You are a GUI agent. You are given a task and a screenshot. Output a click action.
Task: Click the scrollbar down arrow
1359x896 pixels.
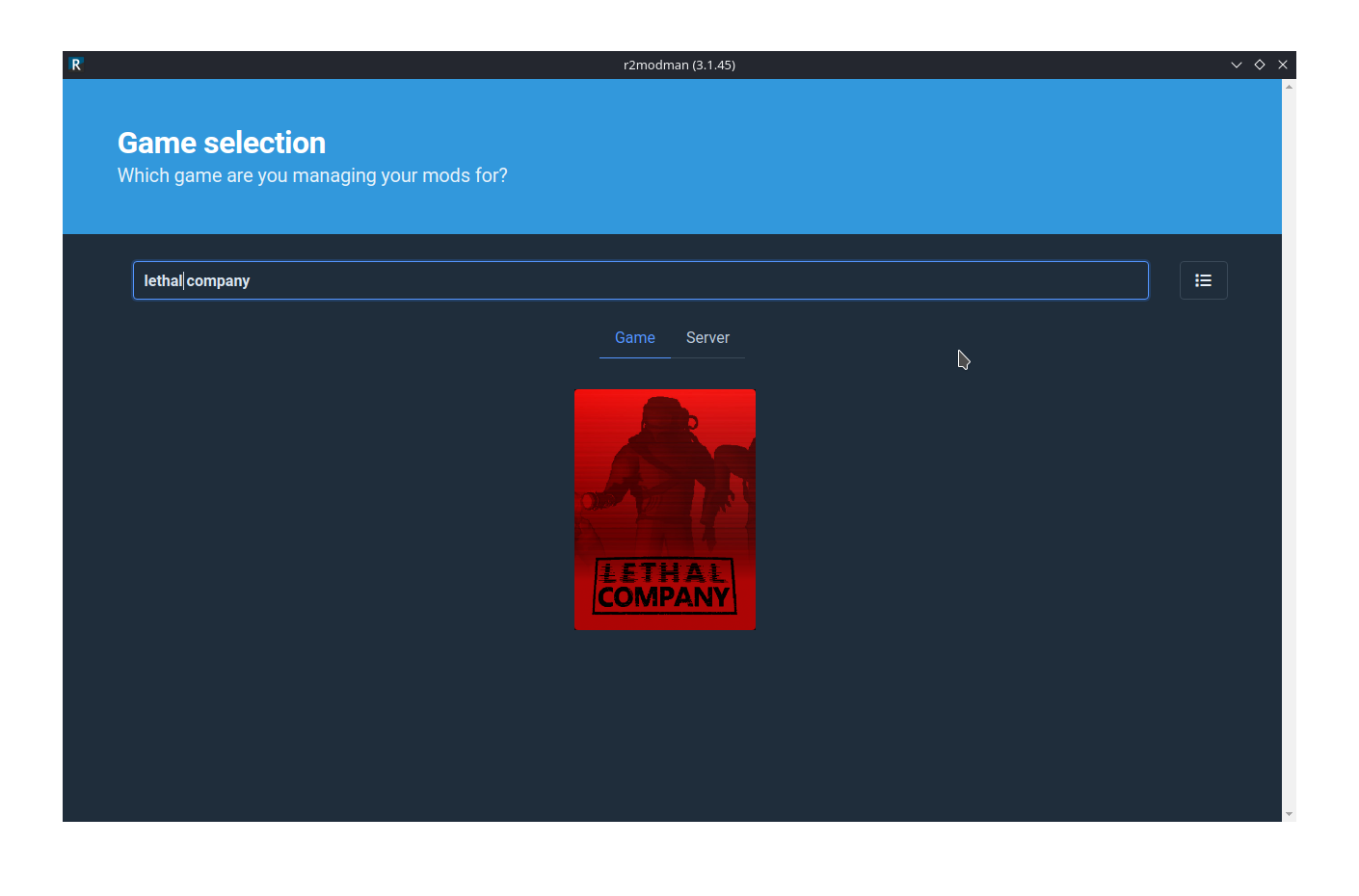pos(1289,814)
